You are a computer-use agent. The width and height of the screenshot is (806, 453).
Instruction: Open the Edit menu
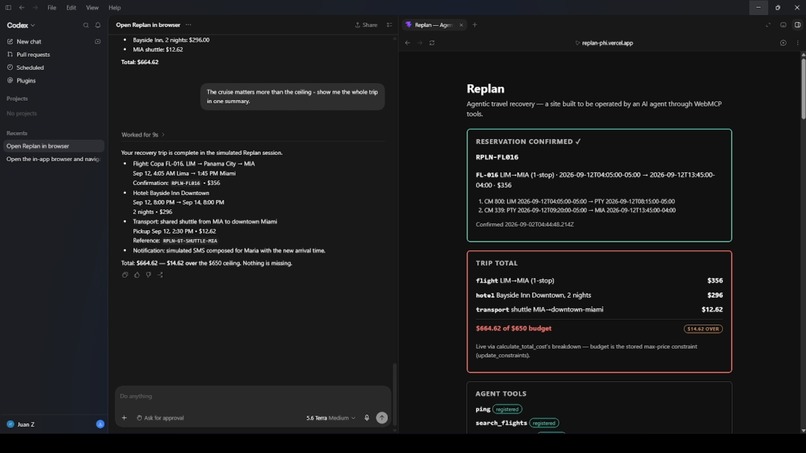tap(71, 8)
